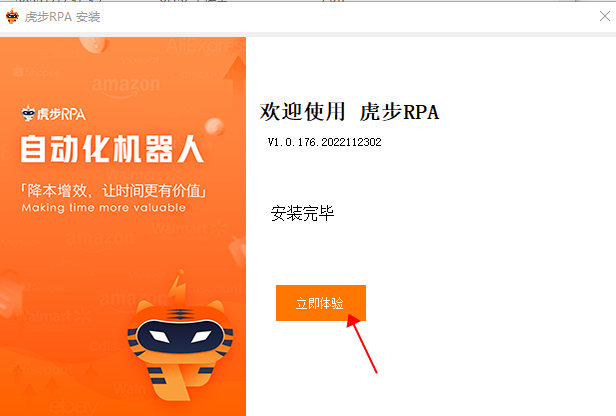Click the tiger icon in the title bar

point(12,16)
